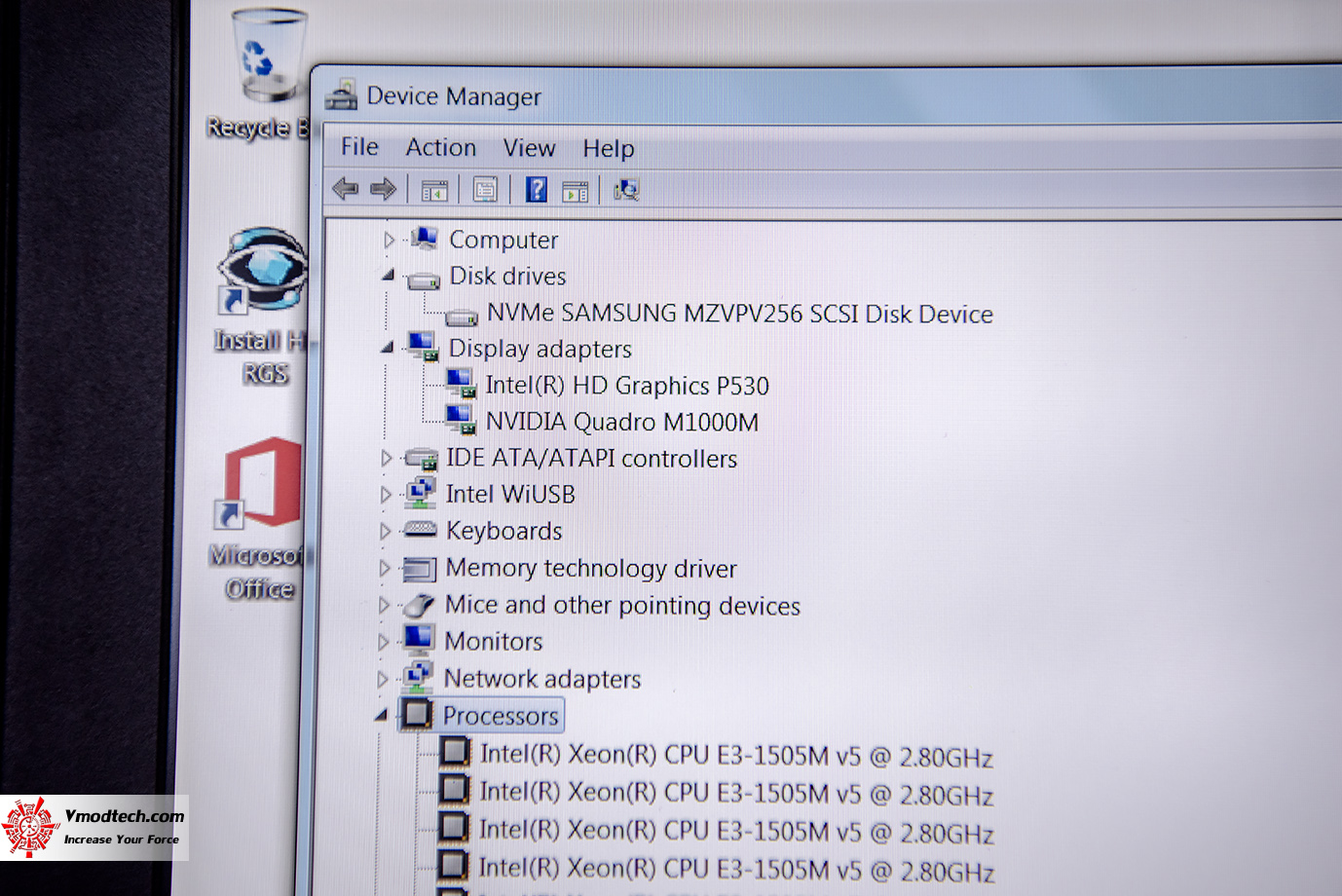Expand Mice and other pointing devices node
This screenshot has width=1342, height=896.
384,605
